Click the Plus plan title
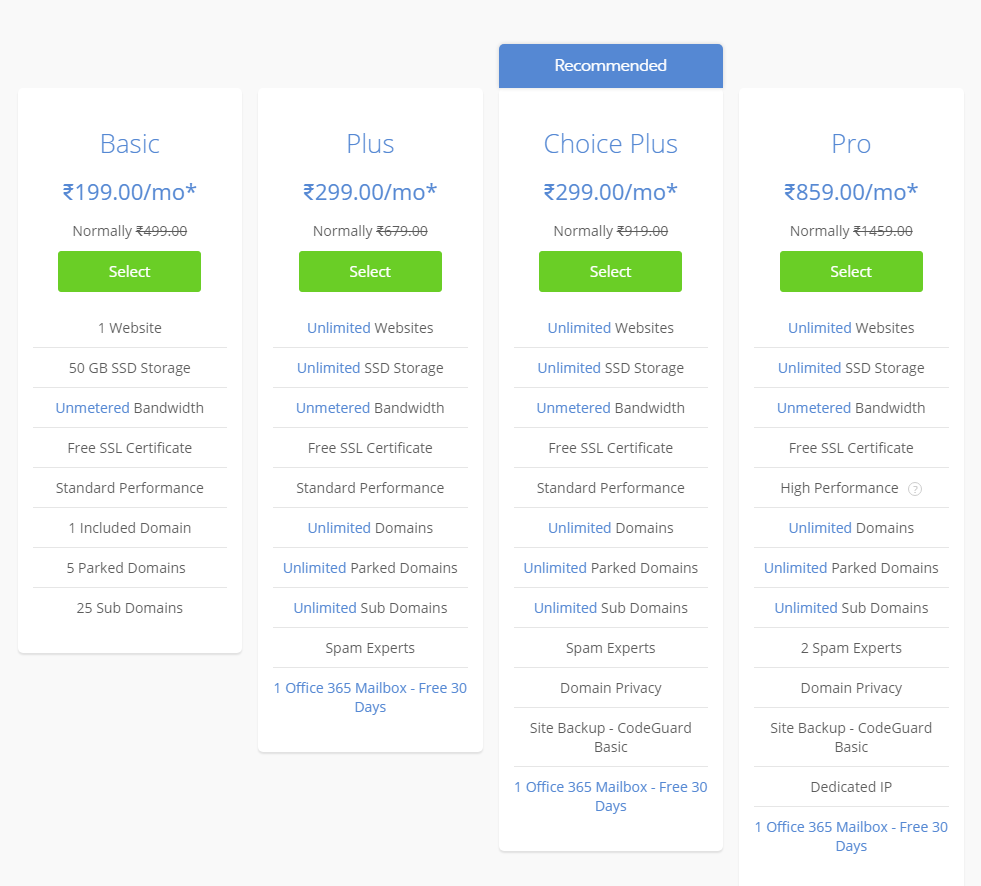The image size is (981, 886). tap(370, 144)
